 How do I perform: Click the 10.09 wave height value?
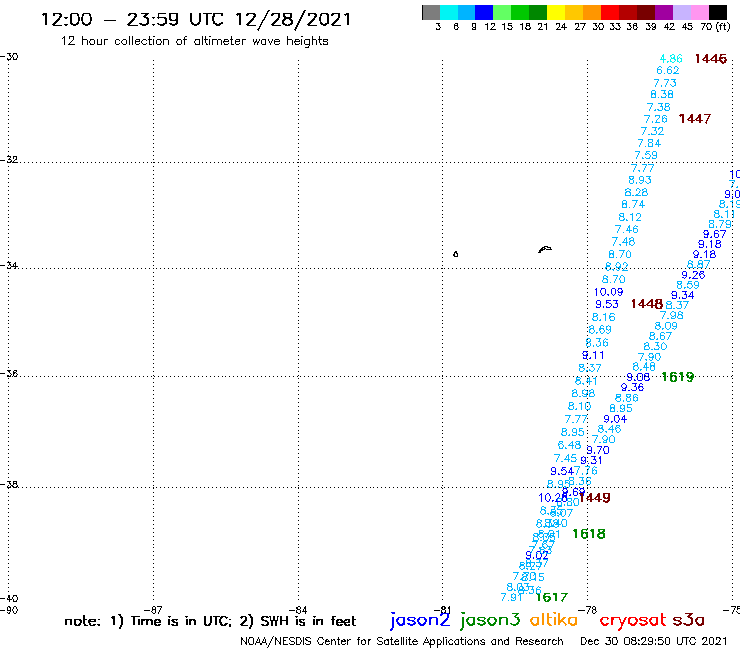[608, 292]
